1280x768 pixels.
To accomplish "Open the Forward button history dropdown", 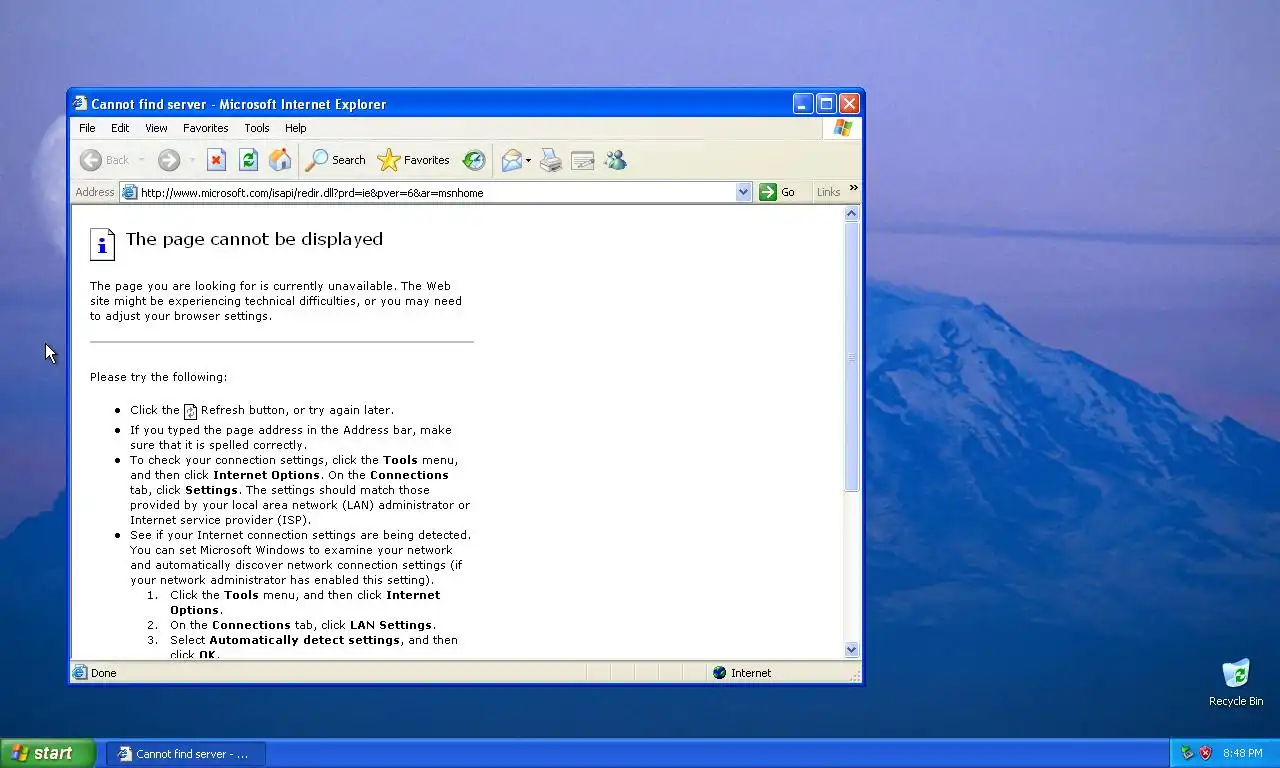I will [192, 160].
